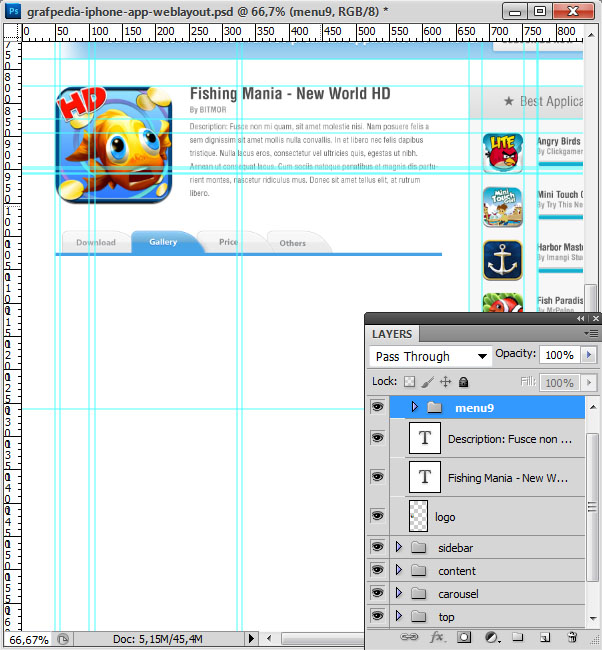Select the Gallery tab in the design
602x650 pixels.
click(163, 242)
